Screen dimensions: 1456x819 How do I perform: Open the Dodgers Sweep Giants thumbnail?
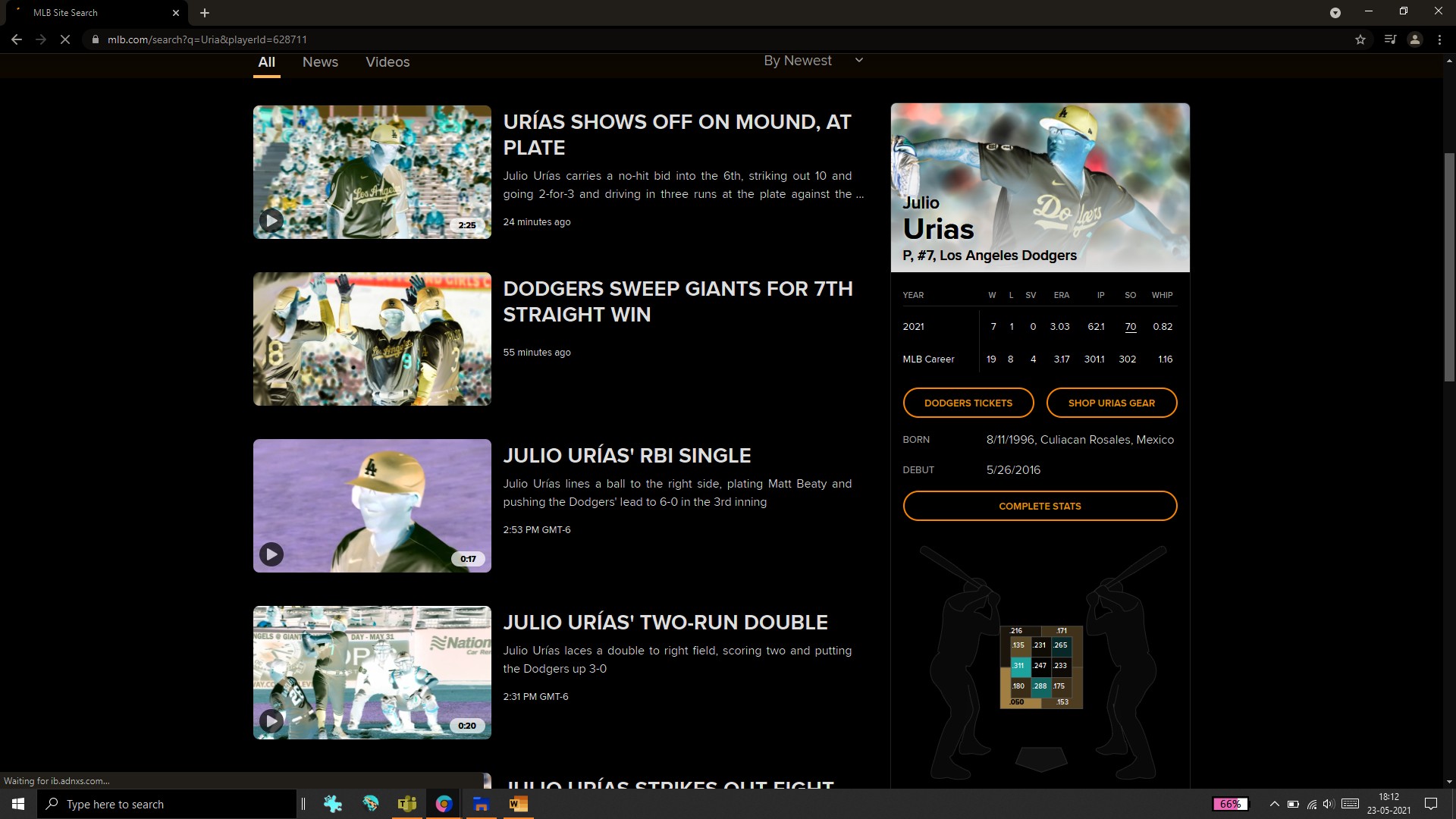[372, 339]
